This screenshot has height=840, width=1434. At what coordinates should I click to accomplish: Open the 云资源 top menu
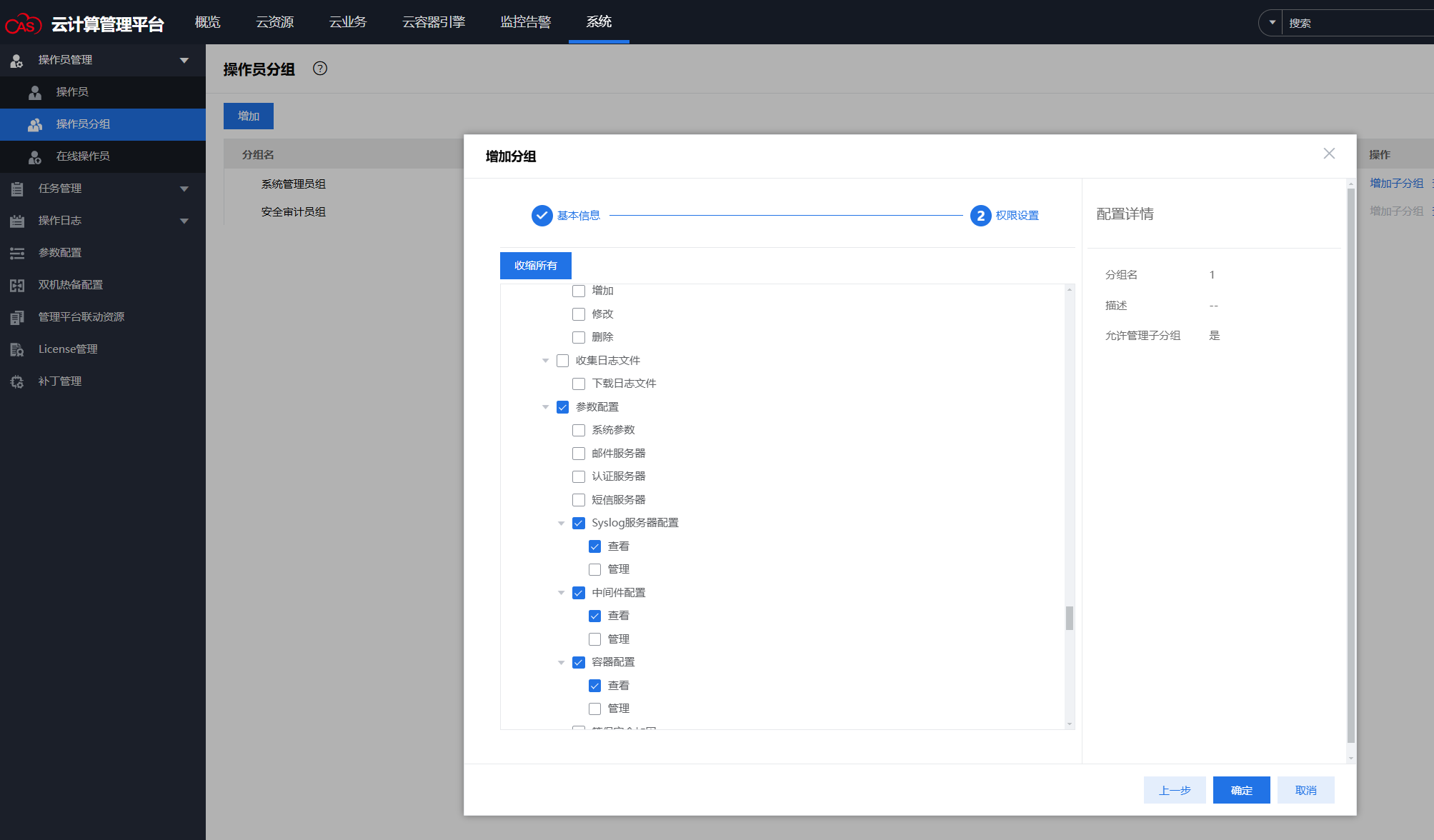coord(274,22)
